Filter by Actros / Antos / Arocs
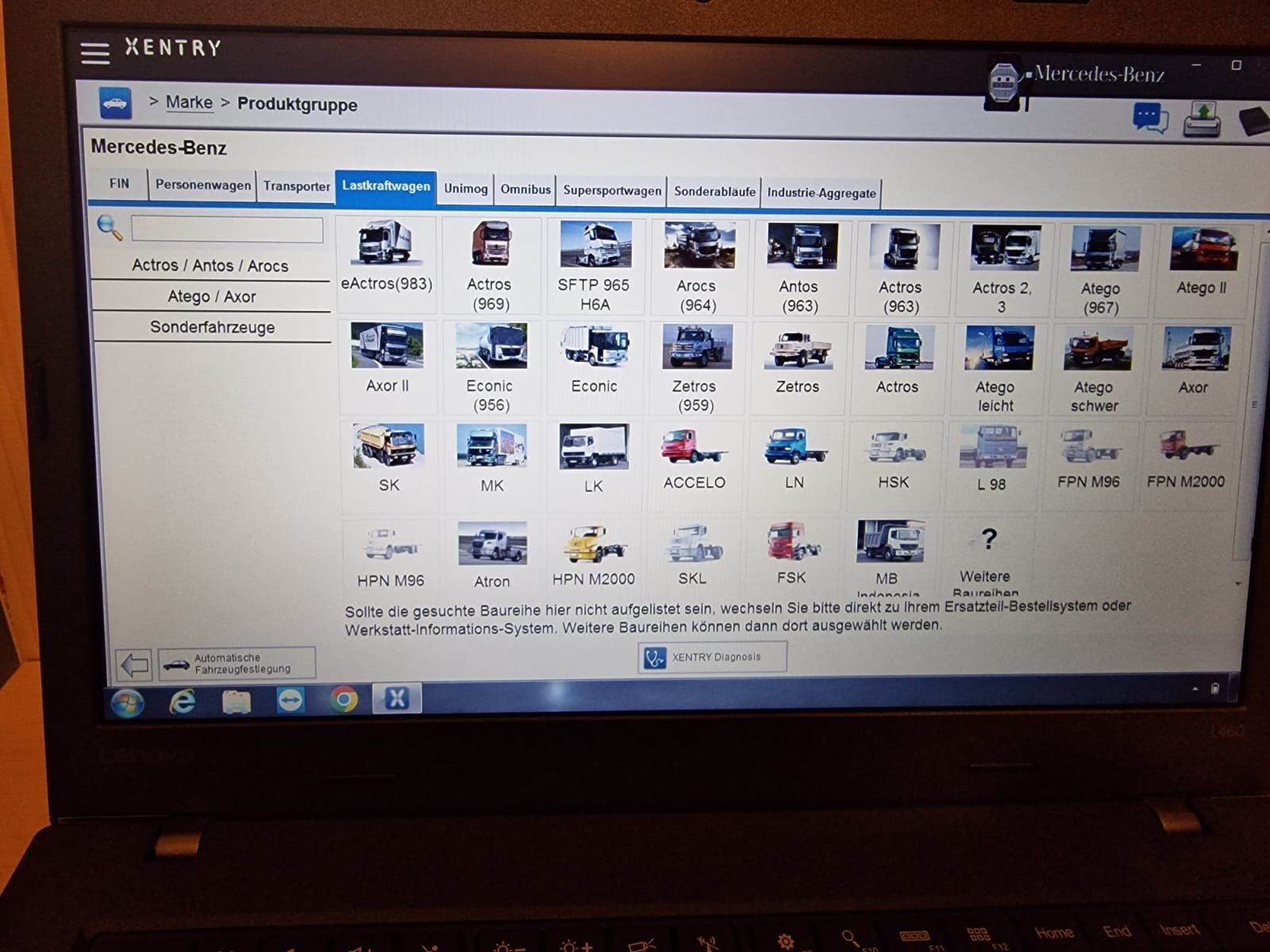 (x=210, y=266)
